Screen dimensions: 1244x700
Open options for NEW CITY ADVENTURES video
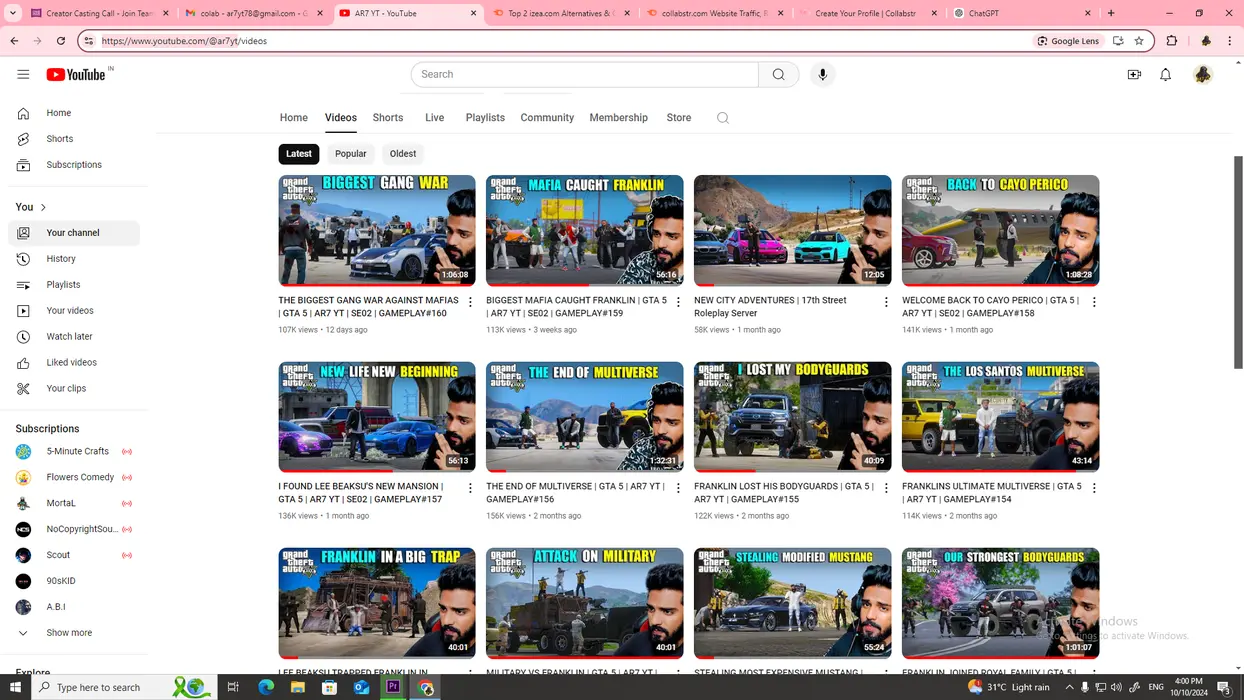[886, 302]
